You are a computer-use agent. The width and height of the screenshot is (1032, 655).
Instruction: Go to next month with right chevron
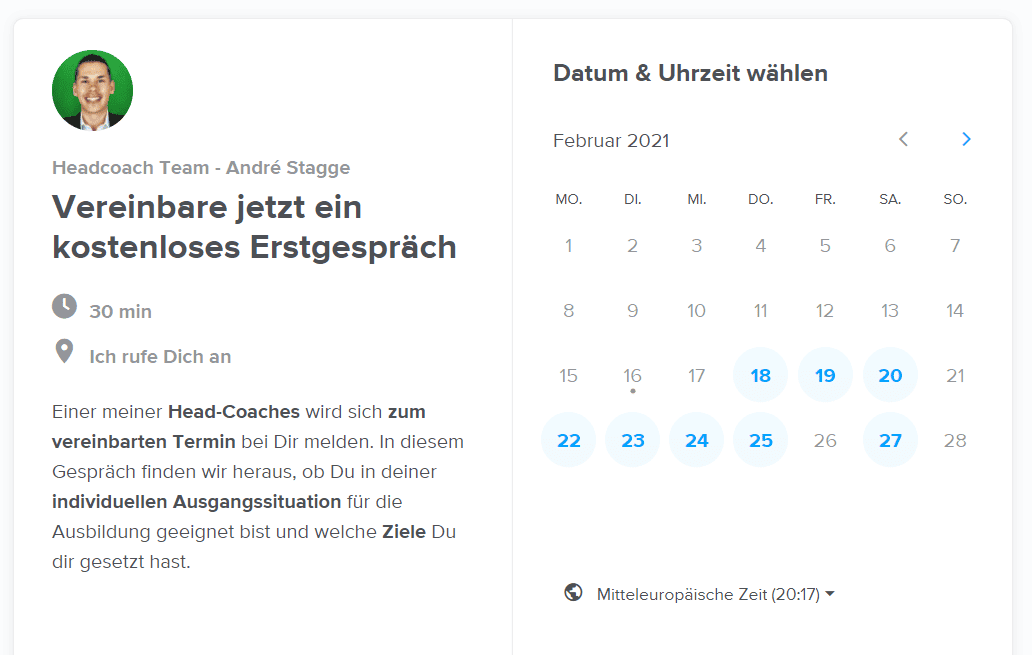966,139
